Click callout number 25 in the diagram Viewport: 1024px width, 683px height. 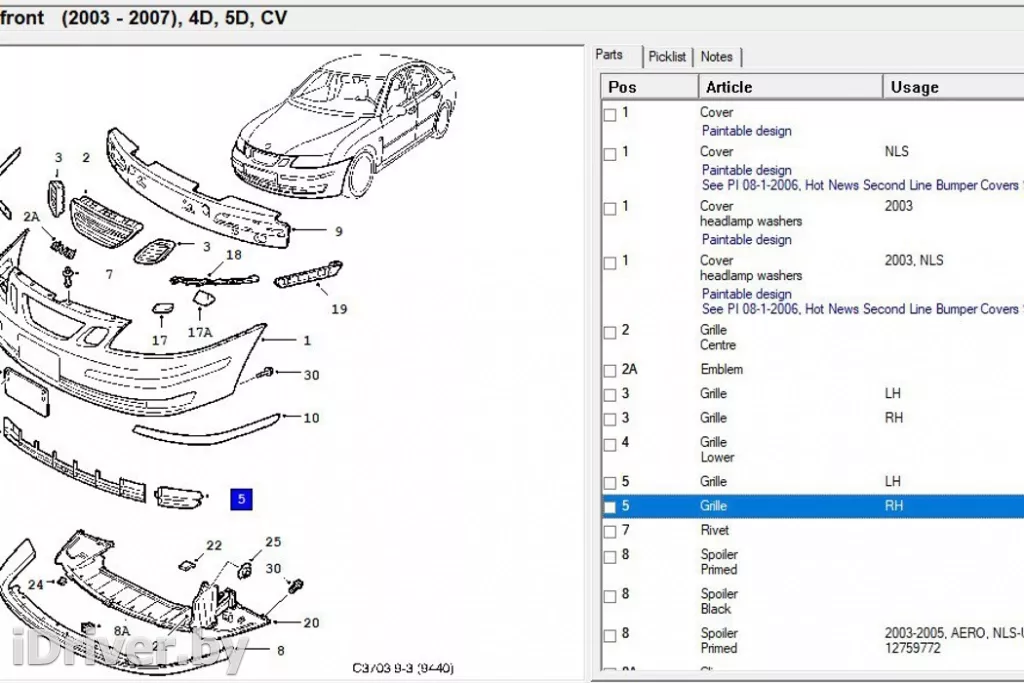[273, 542]
